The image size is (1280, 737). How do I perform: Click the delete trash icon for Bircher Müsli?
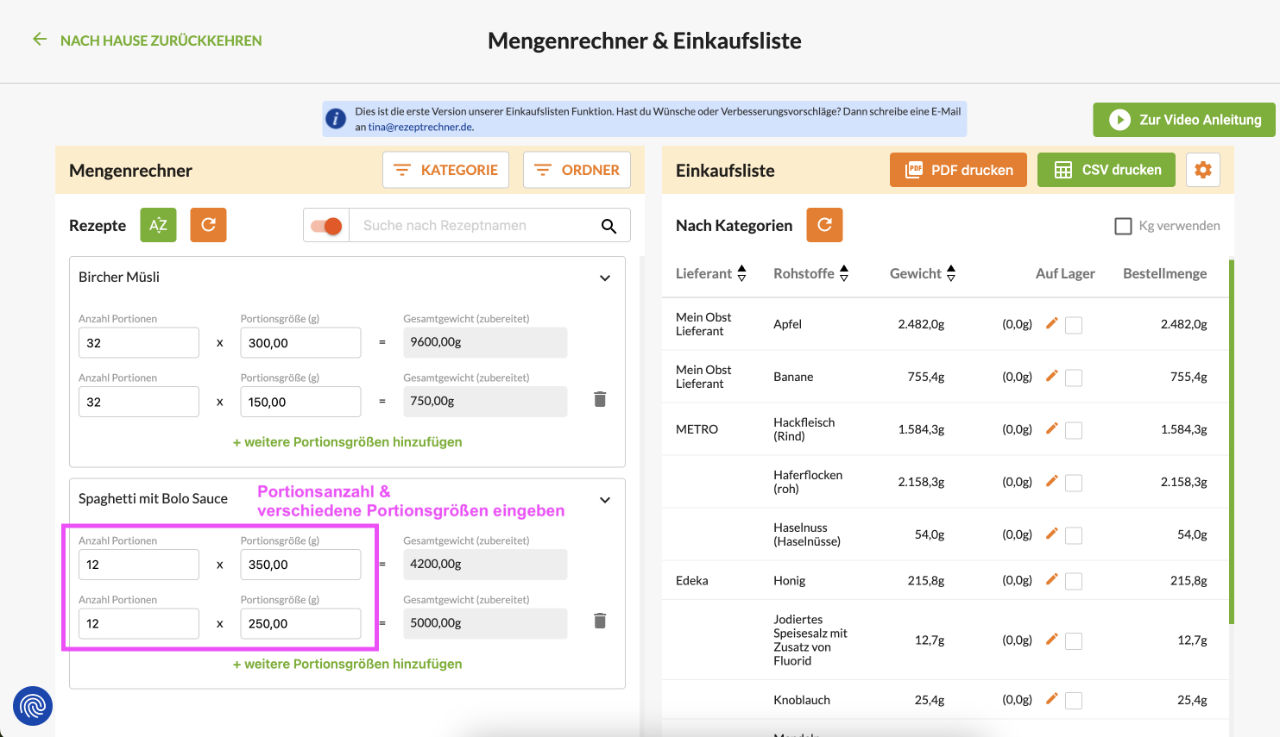[599, 398]
